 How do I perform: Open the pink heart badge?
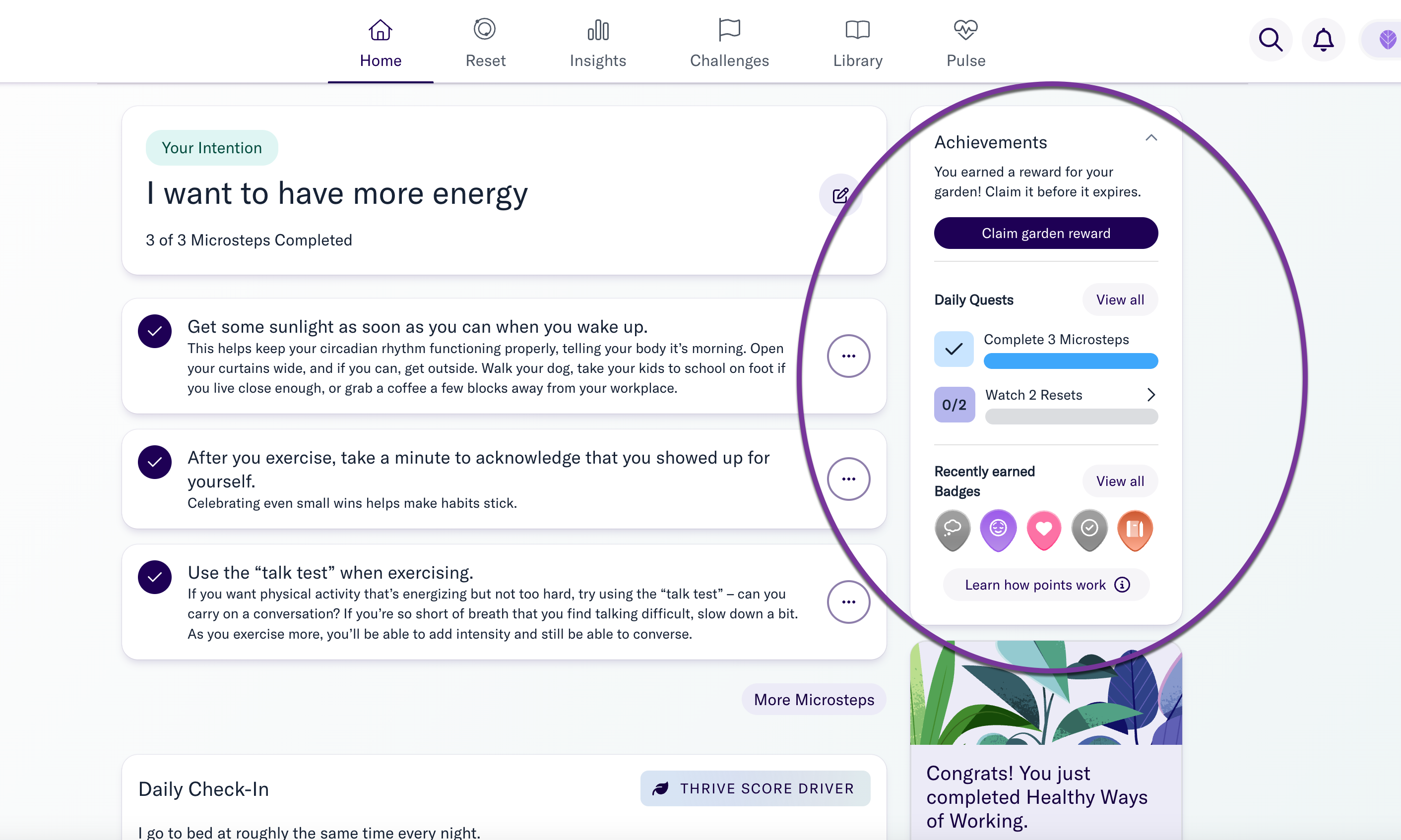click(x=1044, y=530)
